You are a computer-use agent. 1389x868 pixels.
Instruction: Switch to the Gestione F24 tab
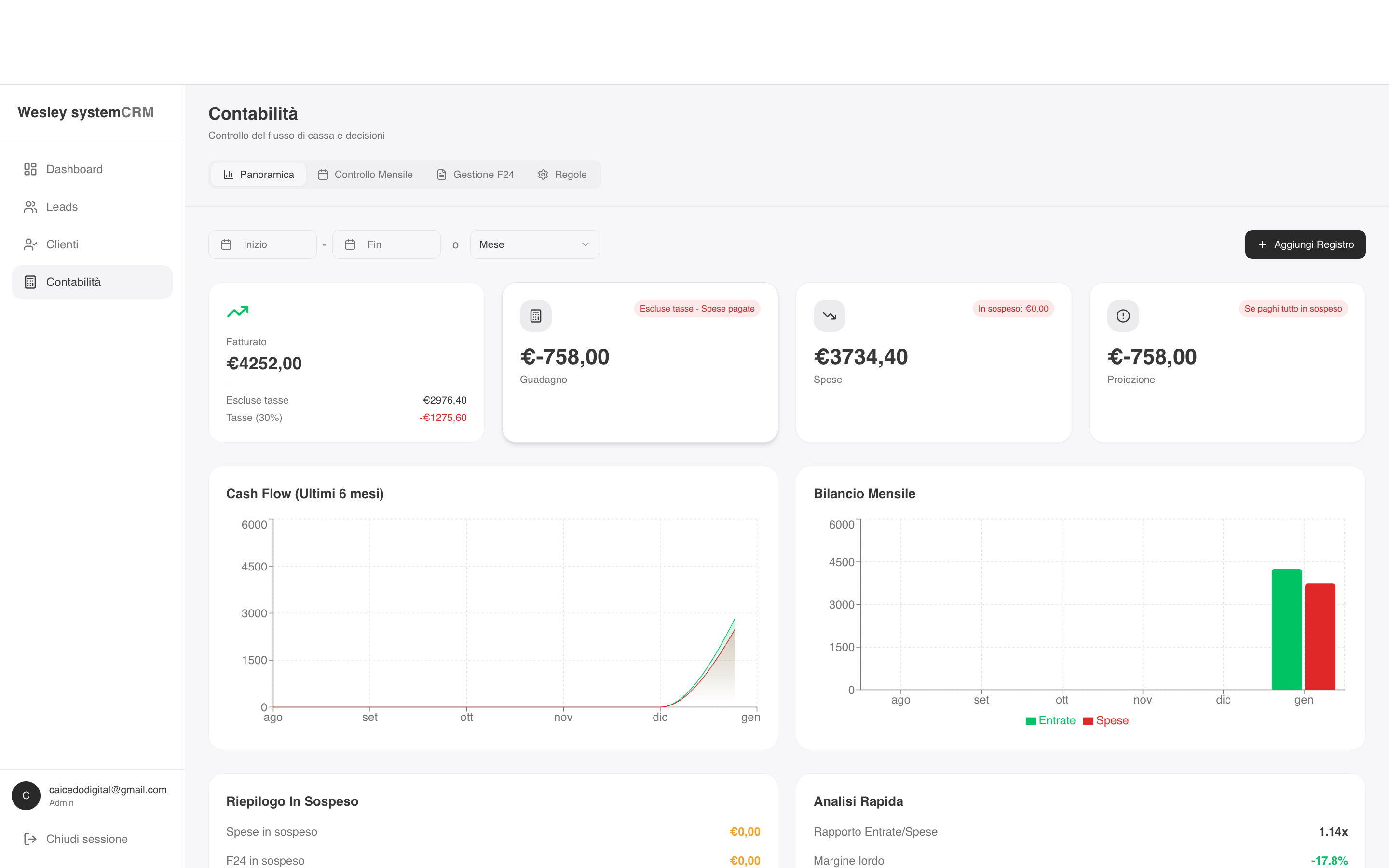point(475,175)
